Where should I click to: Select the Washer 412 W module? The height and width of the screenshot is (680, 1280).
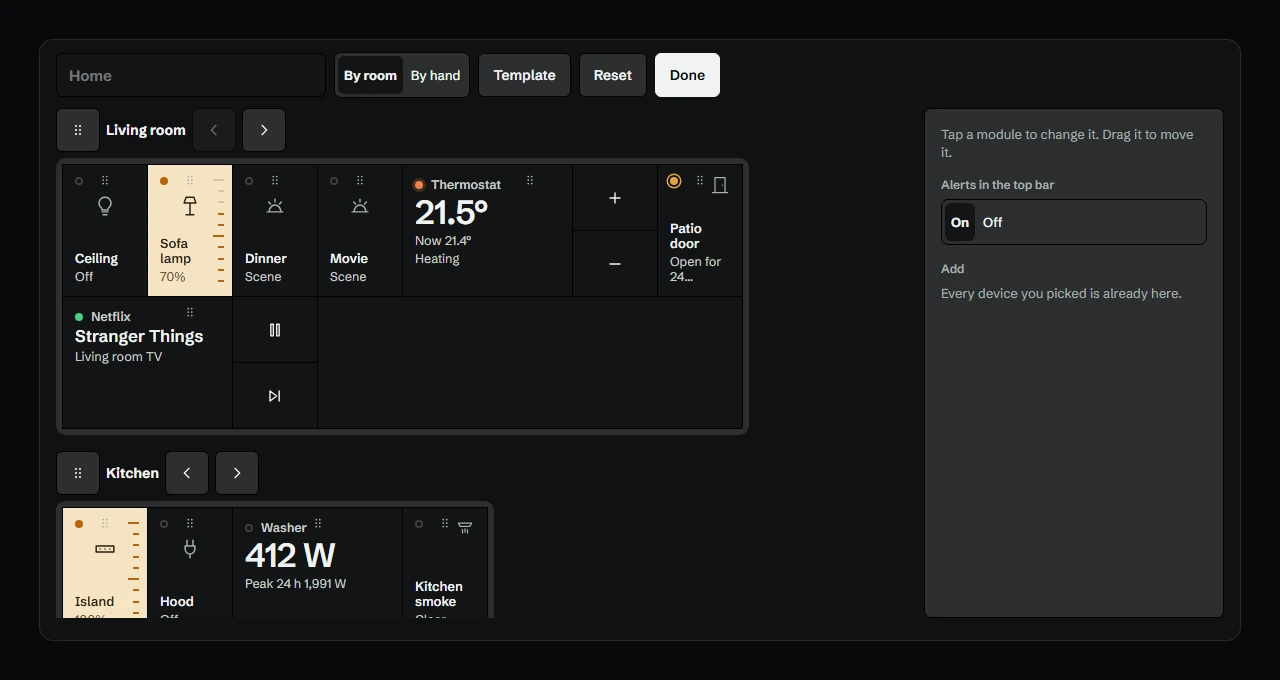coord(318,563)
